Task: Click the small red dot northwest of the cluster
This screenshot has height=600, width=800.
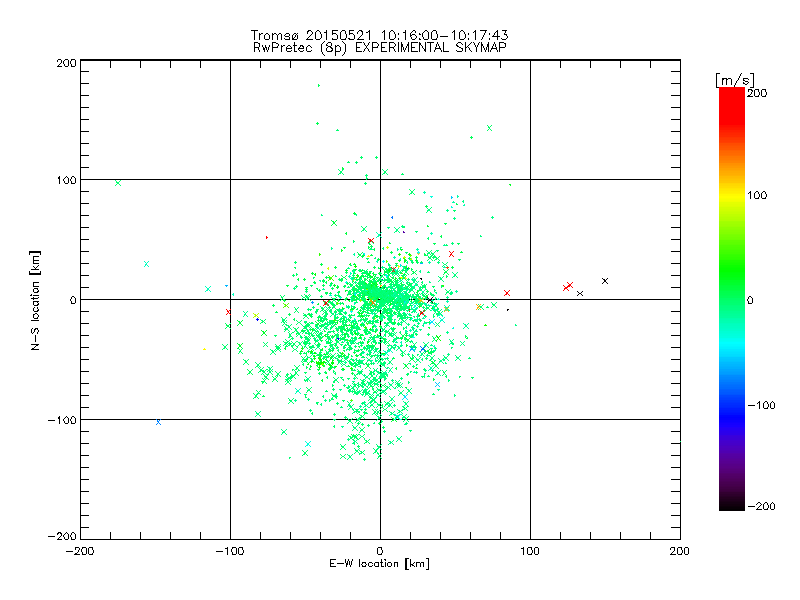Action: coord(267,237)
